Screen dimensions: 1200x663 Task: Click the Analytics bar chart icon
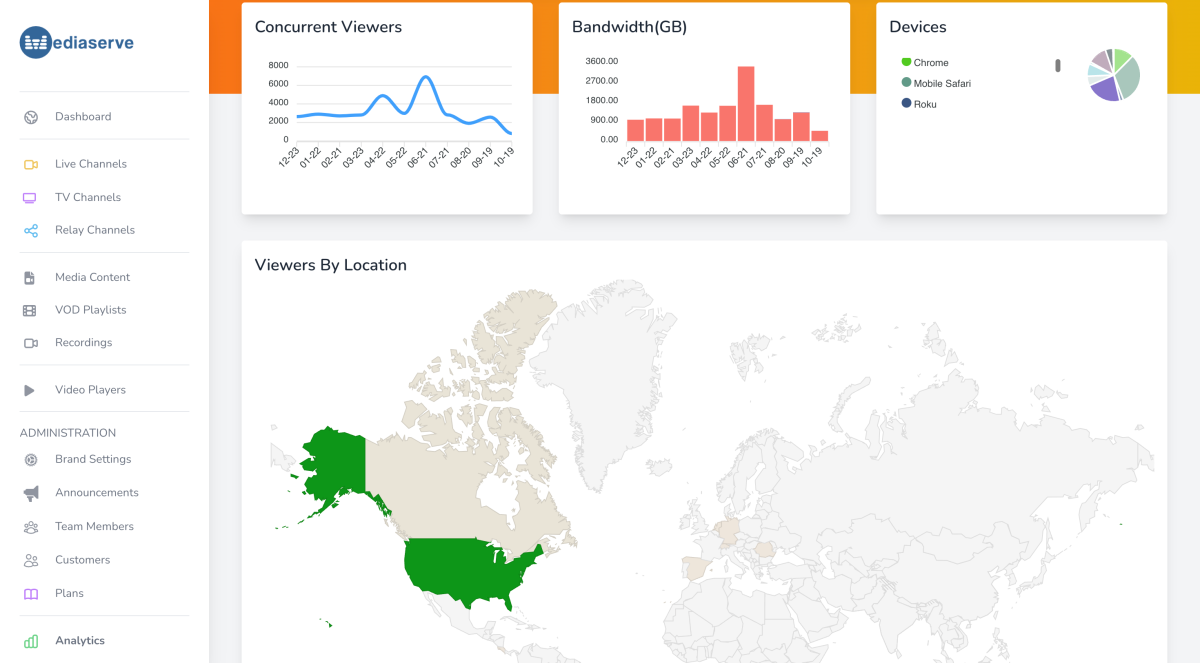[x=31, y=641]
